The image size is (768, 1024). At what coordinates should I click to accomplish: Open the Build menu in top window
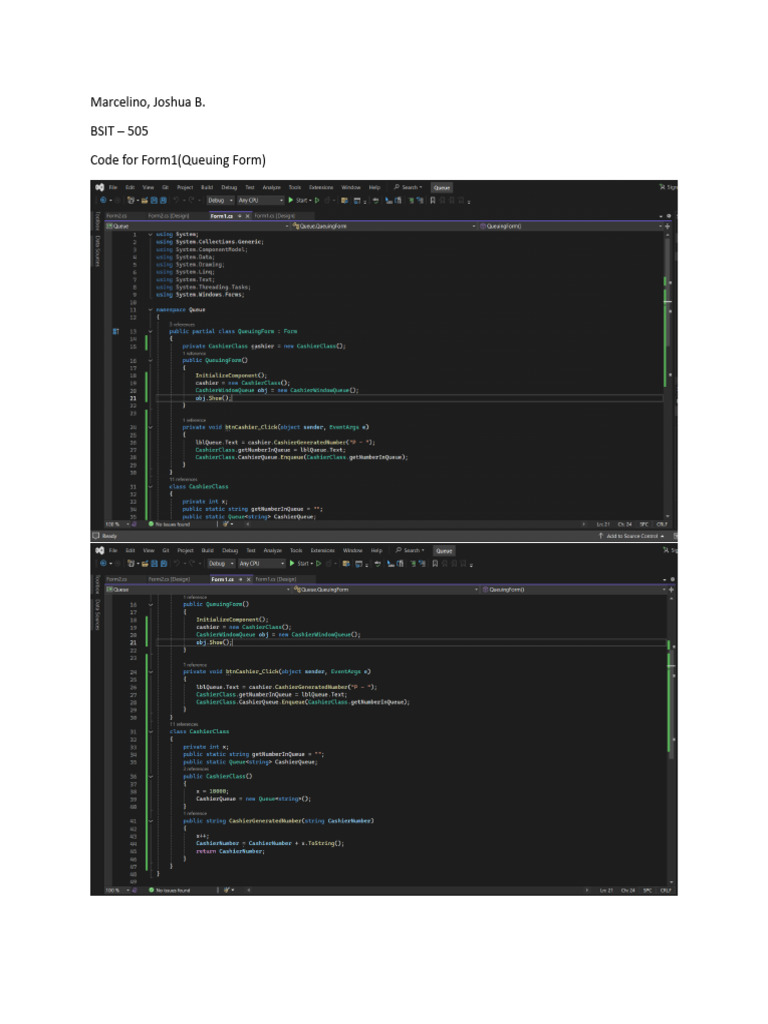pyautogui.click(x=208, y=187)
